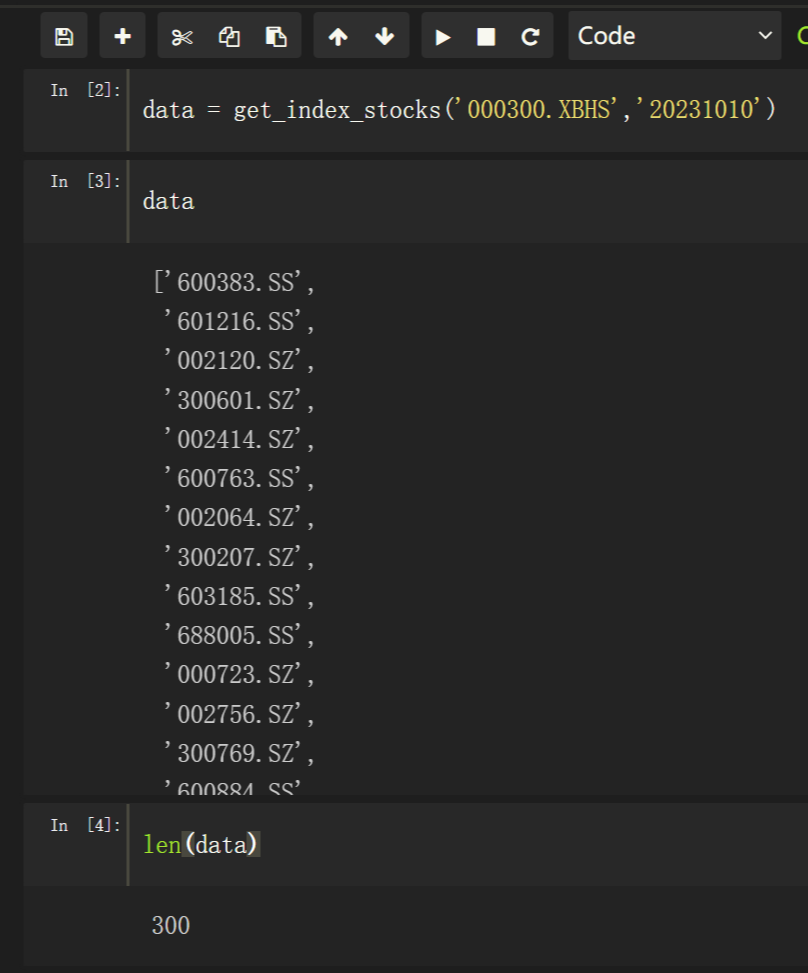
Task: Paste cell below using the clipboard icon
Action: pos(276,37)
